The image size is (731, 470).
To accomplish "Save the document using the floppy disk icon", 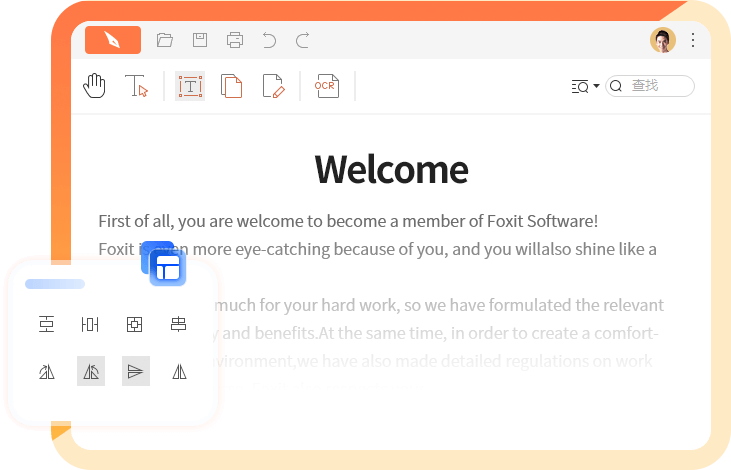I will 200,40.
